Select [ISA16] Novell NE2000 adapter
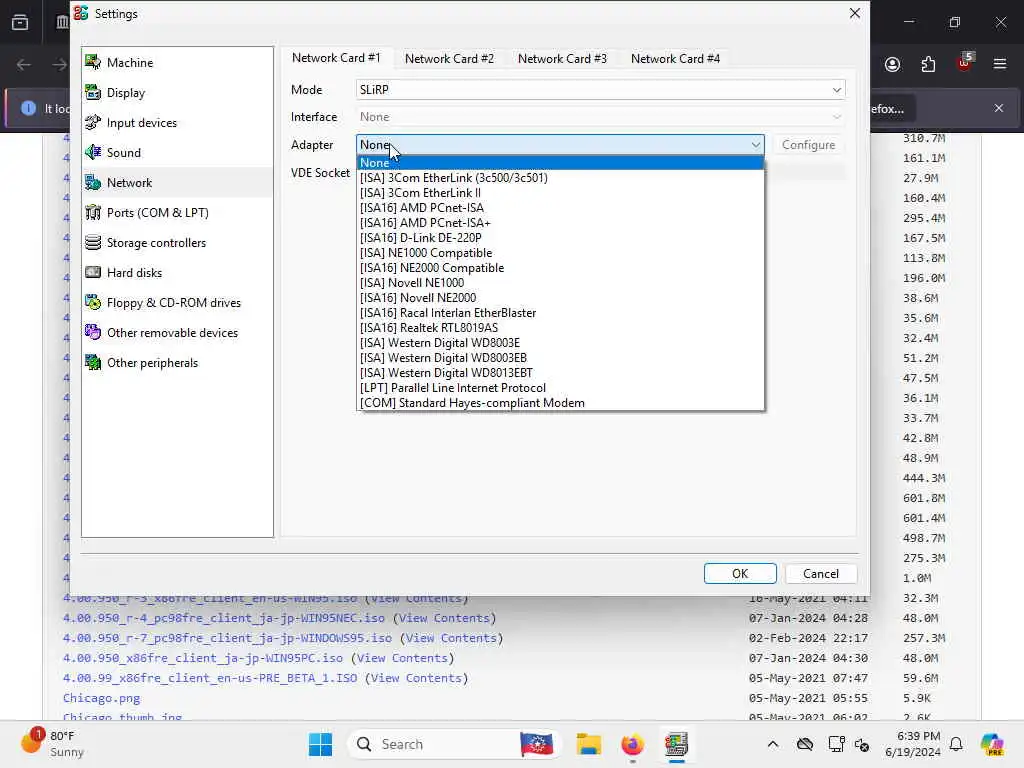The height and width of the screenshot is (768, 1024). click(x=560, y=298)
